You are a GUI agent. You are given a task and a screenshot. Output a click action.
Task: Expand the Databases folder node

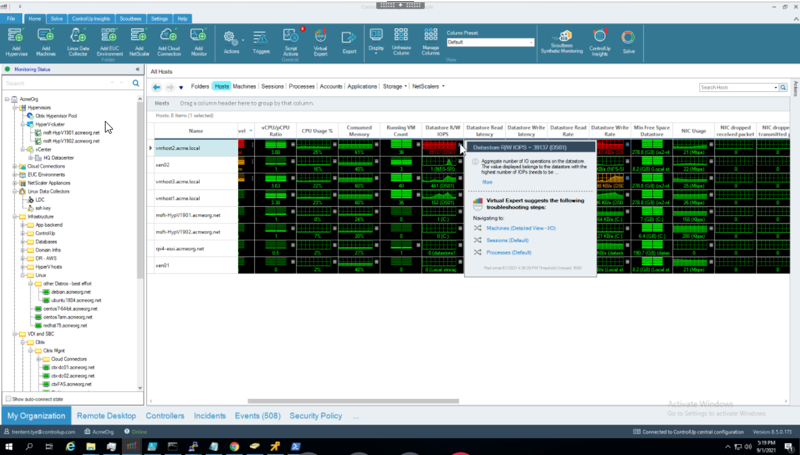pos(23,241)
